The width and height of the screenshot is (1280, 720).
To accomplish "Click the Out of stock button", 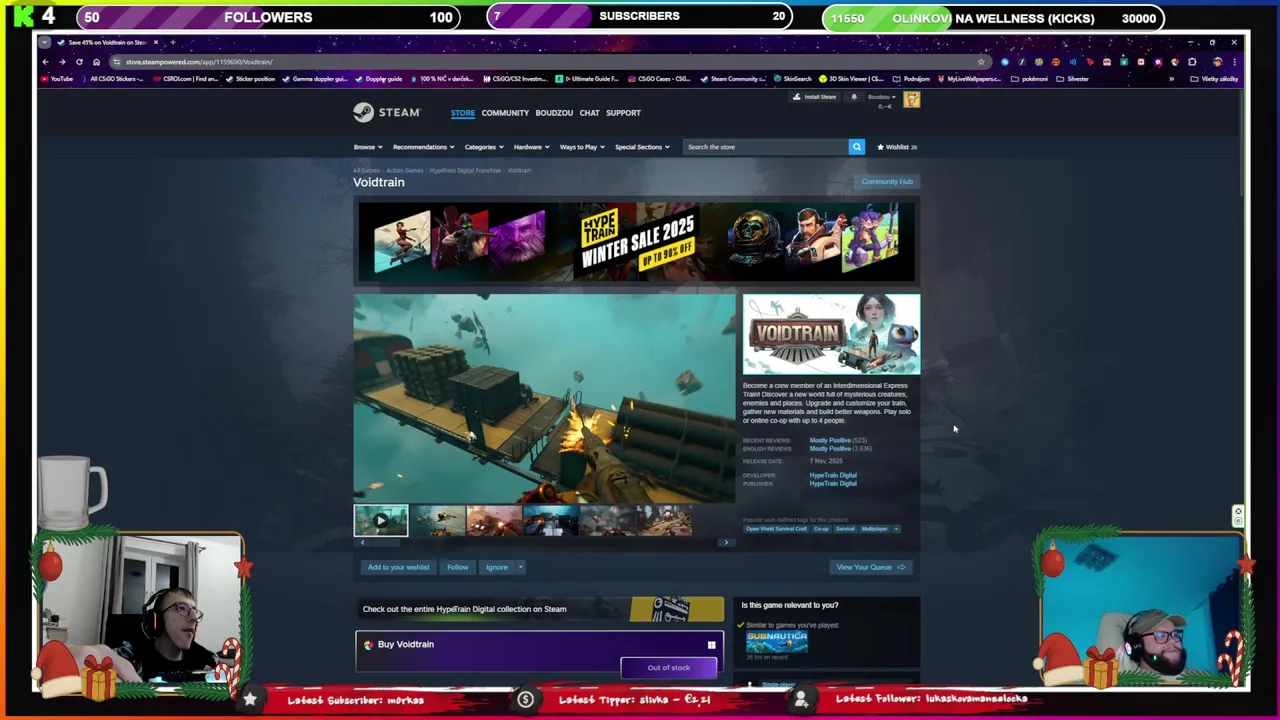I will coord(669,668).
